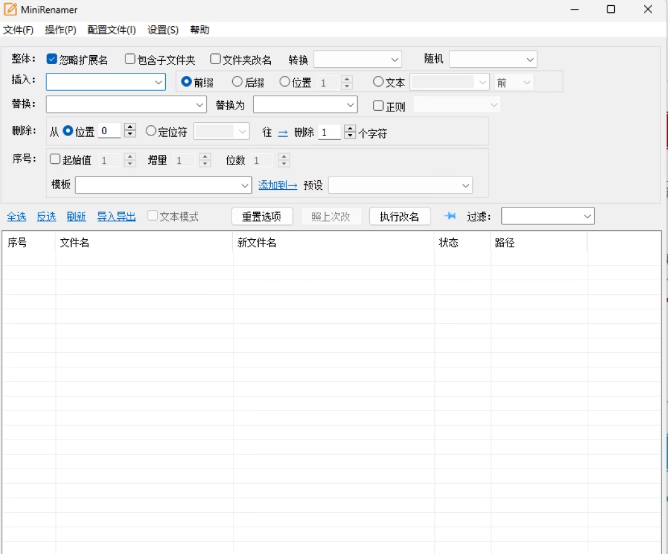668x554 pixels.
Task: Click the 删除 character count field
Action: click(x=331, y=132)
